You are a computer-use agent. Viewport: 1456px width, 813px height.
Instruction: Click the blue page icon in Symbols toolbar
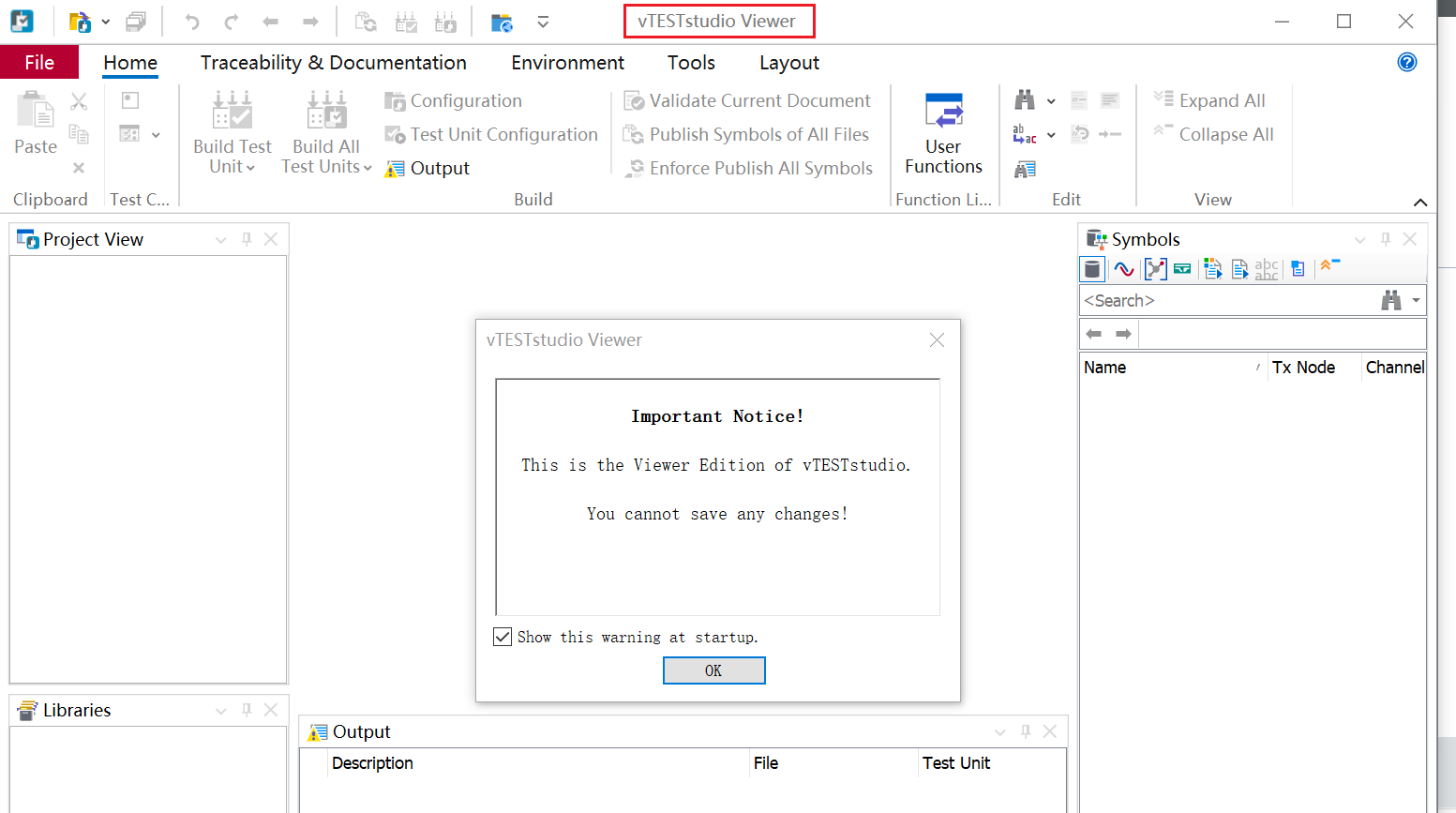pos(1298,269)
